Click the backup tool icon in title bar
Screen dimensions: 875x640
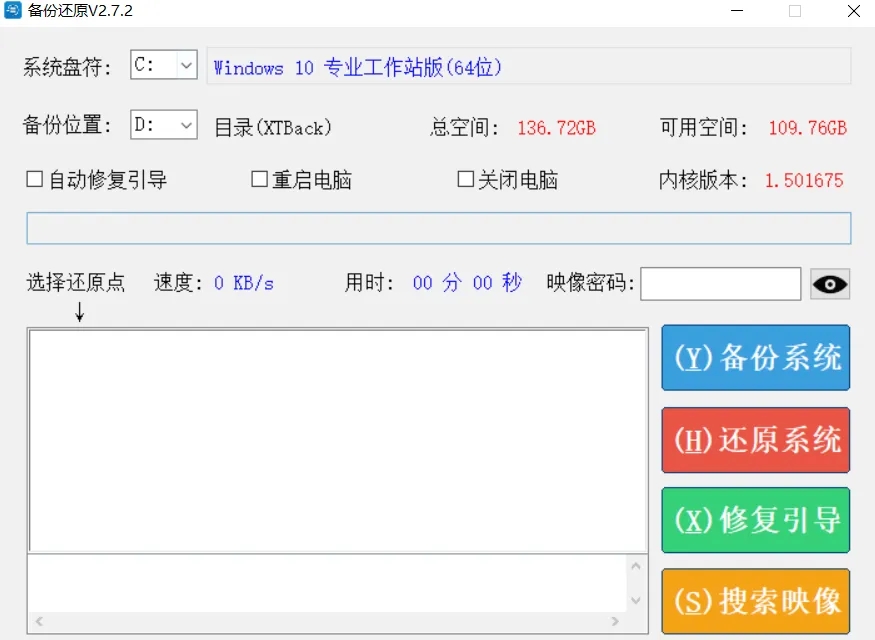click(x=12, y=11)
